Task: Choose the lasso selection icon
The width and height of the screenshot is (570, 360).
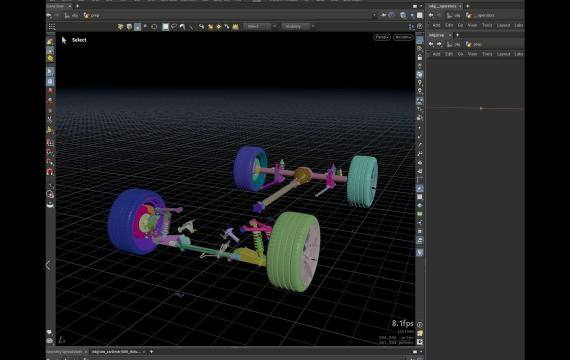Action: click(x=174, y=27)
